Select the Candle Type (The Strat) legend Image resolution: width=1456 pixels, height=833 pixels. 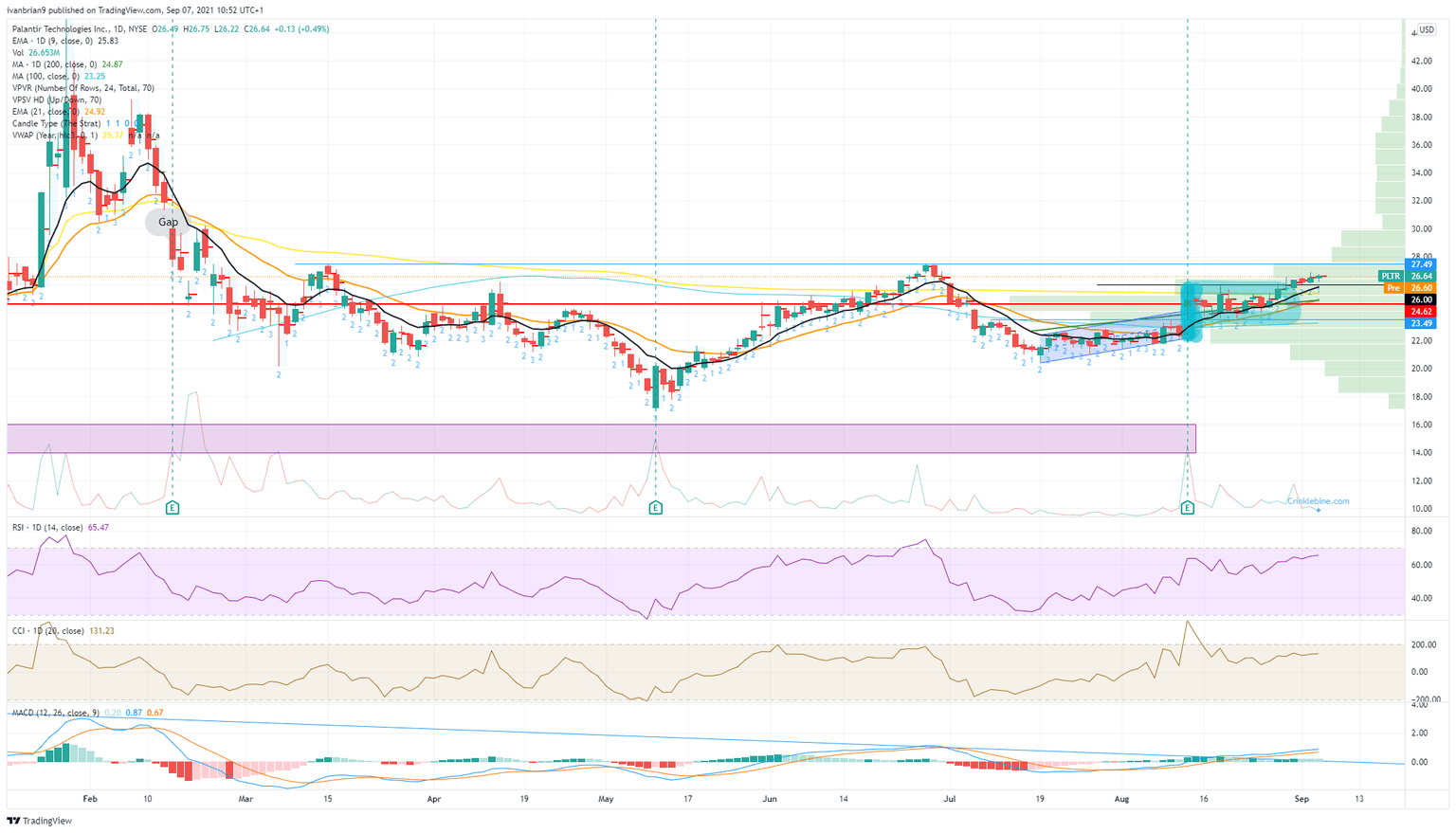[78, 123]
